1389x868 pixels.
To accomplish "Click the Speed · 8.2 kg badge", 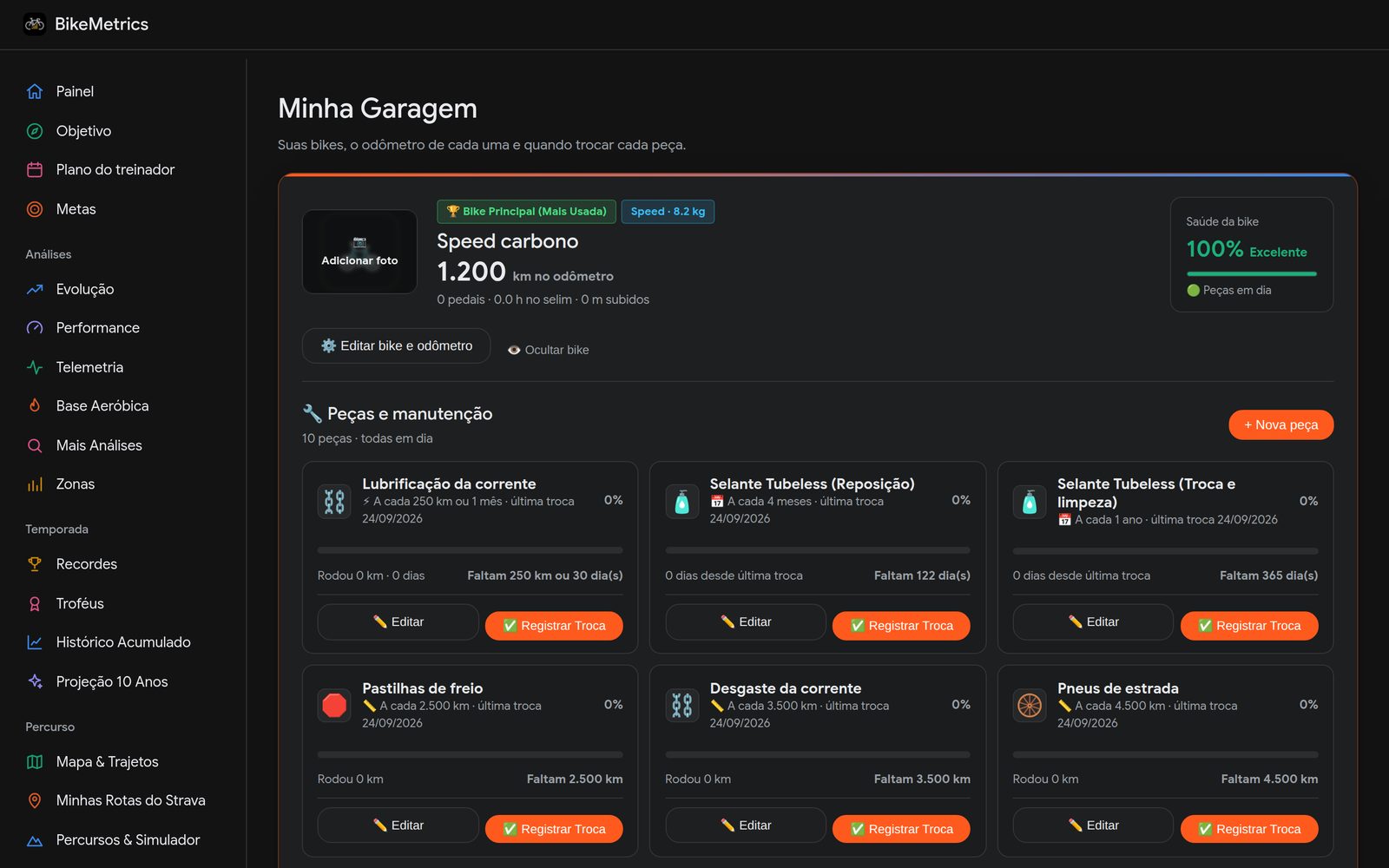I will coord(668,212).
